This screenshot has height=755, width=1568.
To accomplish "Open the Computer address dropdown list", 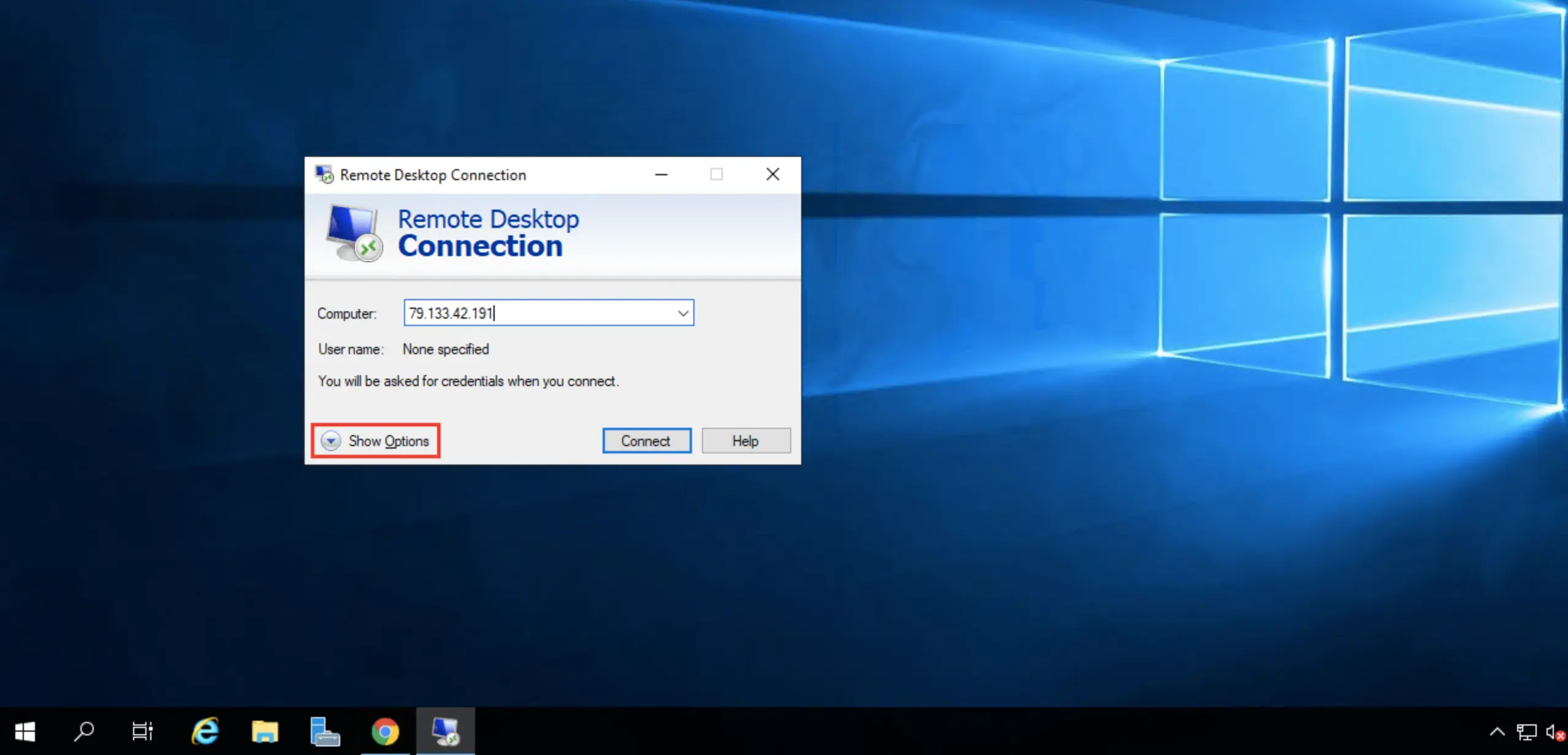I will [x=683, y=313].
